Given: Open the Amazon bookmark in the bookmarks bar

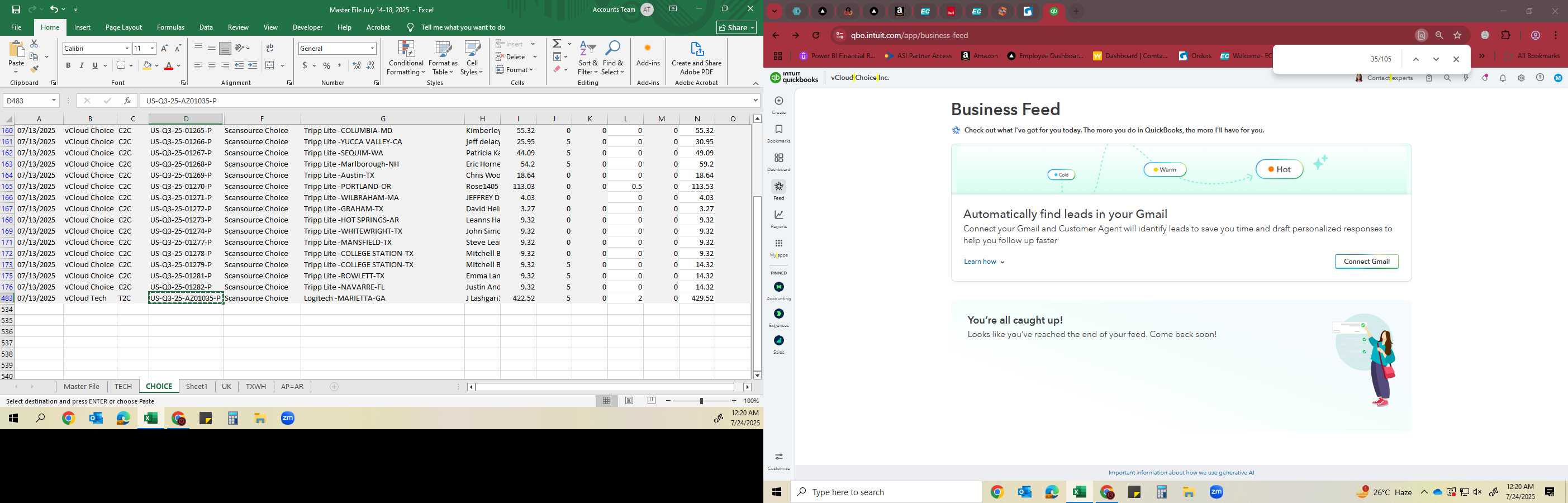Looking at the screenshot, I should (980, 56).
